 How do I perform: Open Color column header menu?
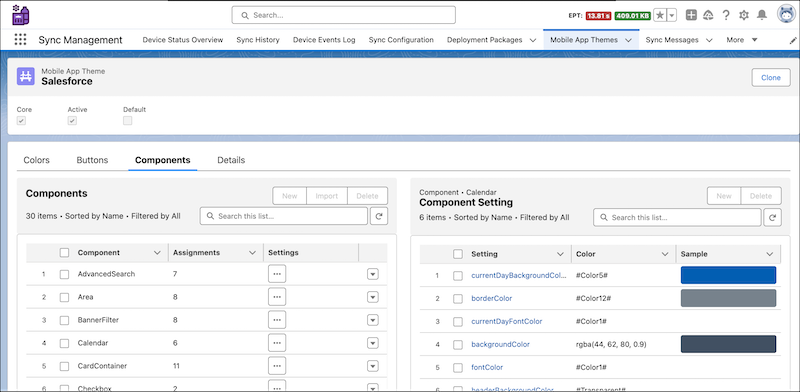[x=665, y=254]
